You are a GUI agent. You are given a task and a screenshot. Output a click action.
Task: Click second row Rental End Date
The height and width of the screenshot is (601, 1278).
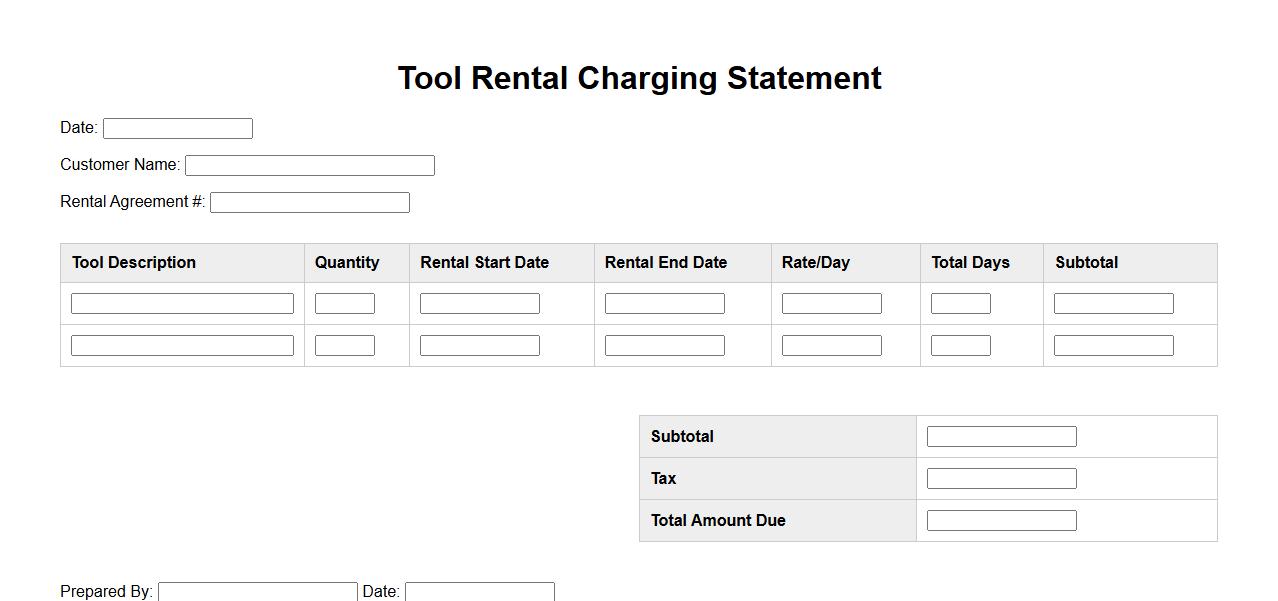665,345
